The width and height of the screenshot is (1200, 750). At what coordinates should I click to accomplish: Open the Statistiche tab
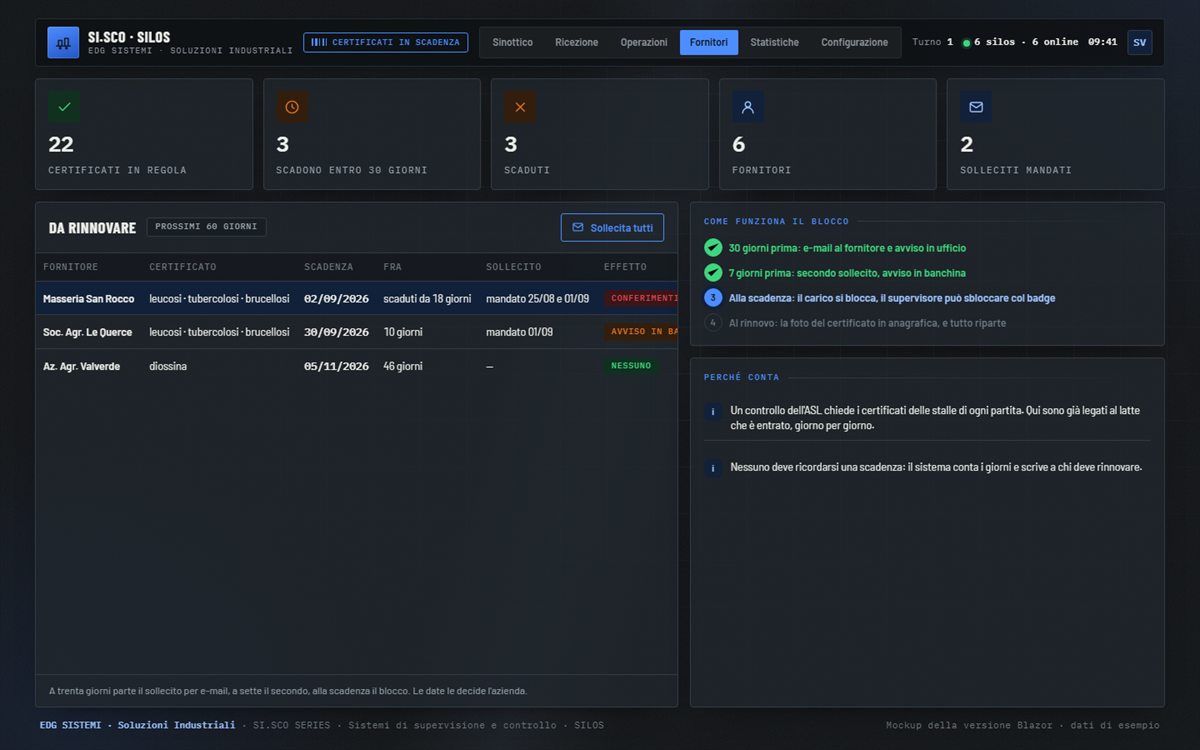click(x=775, y=42)
